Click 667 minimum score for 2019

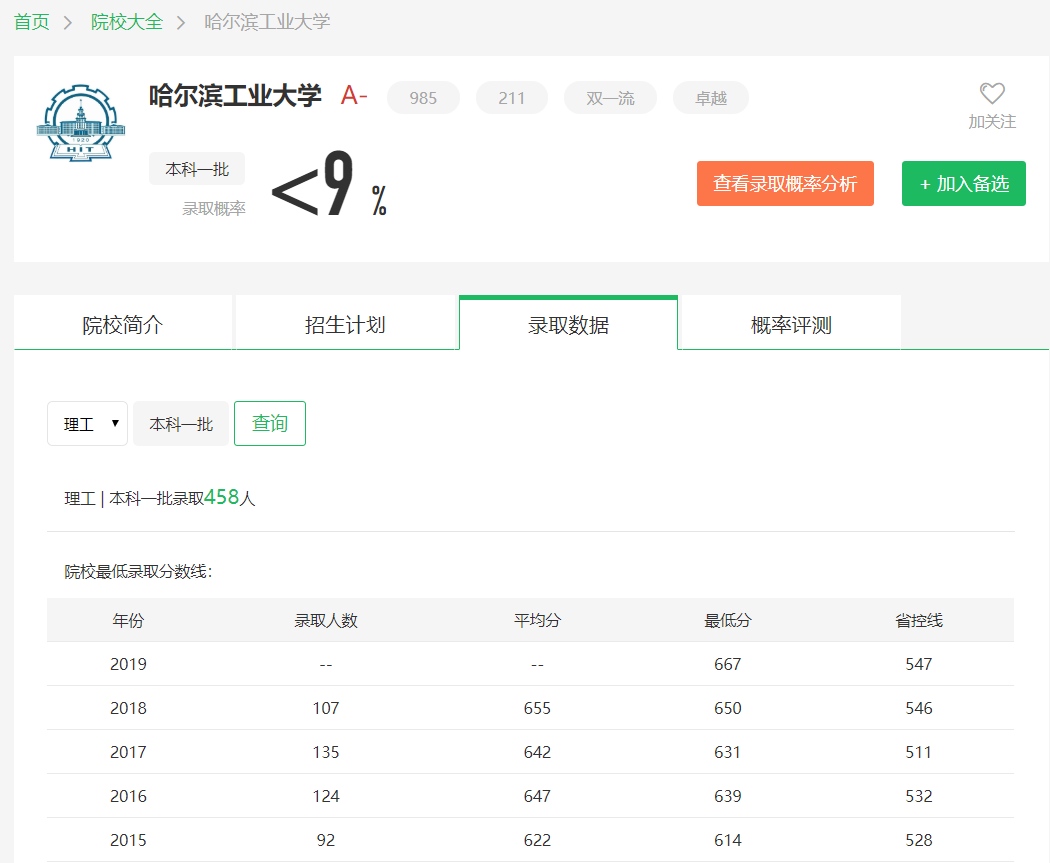click(x=727, y=663)
